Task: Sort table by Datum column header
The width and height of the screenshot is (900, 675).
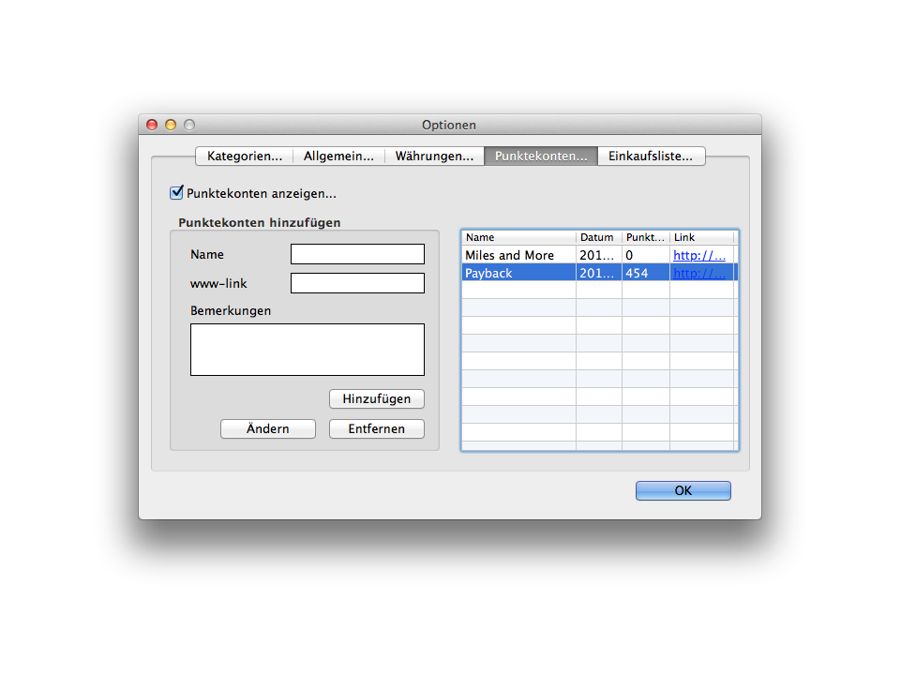Action: [598, 237]
